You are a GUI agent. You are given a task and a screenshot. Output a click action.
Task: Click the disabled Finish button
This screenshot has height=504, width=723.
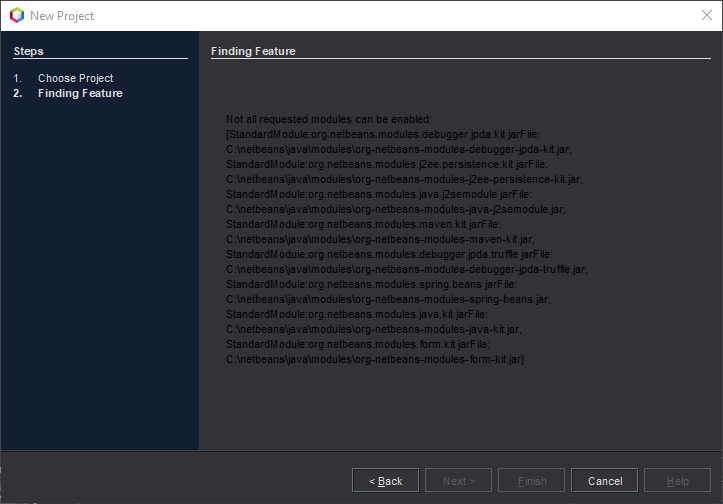tap(531, 480)
